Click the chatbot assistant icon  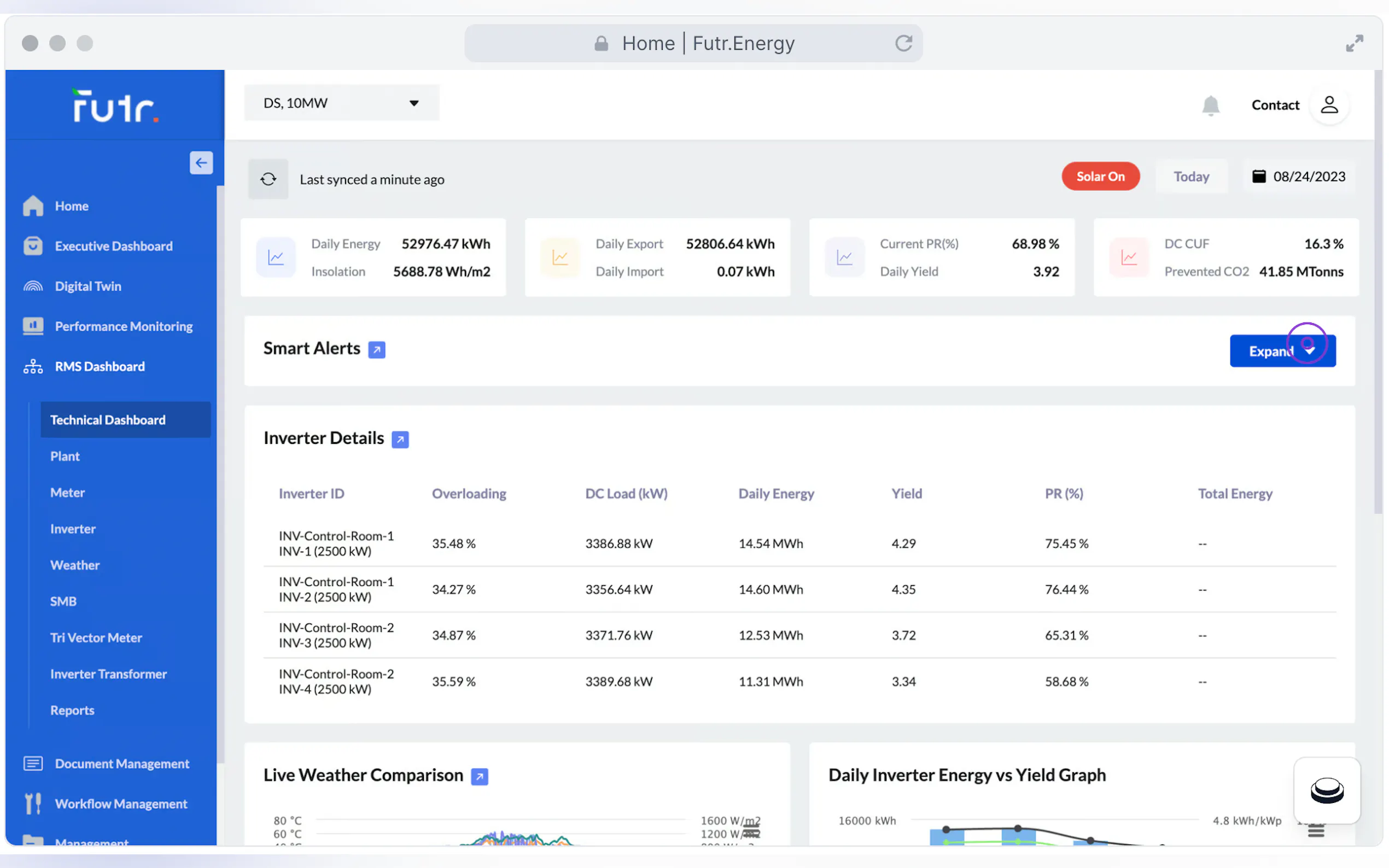pos(1327,790)
